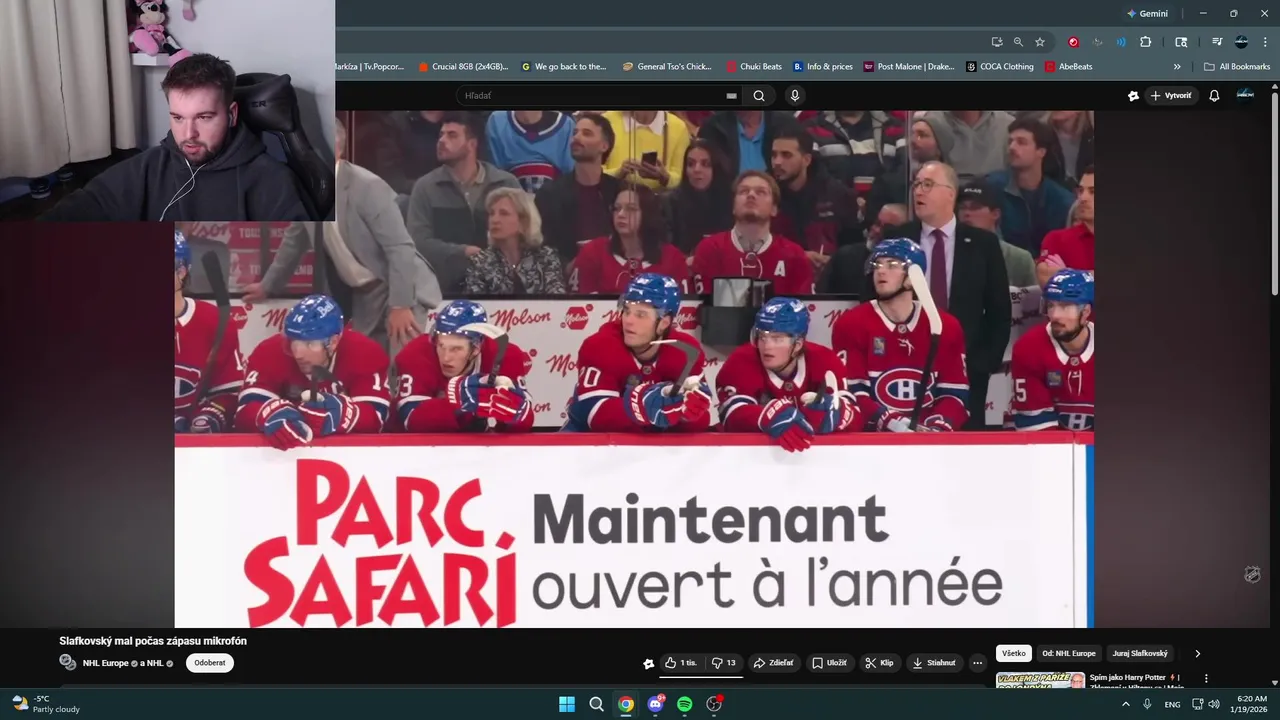Switch to Chrome in the taskbar
Screen dimensions: 1280x720
coord(626,704)
